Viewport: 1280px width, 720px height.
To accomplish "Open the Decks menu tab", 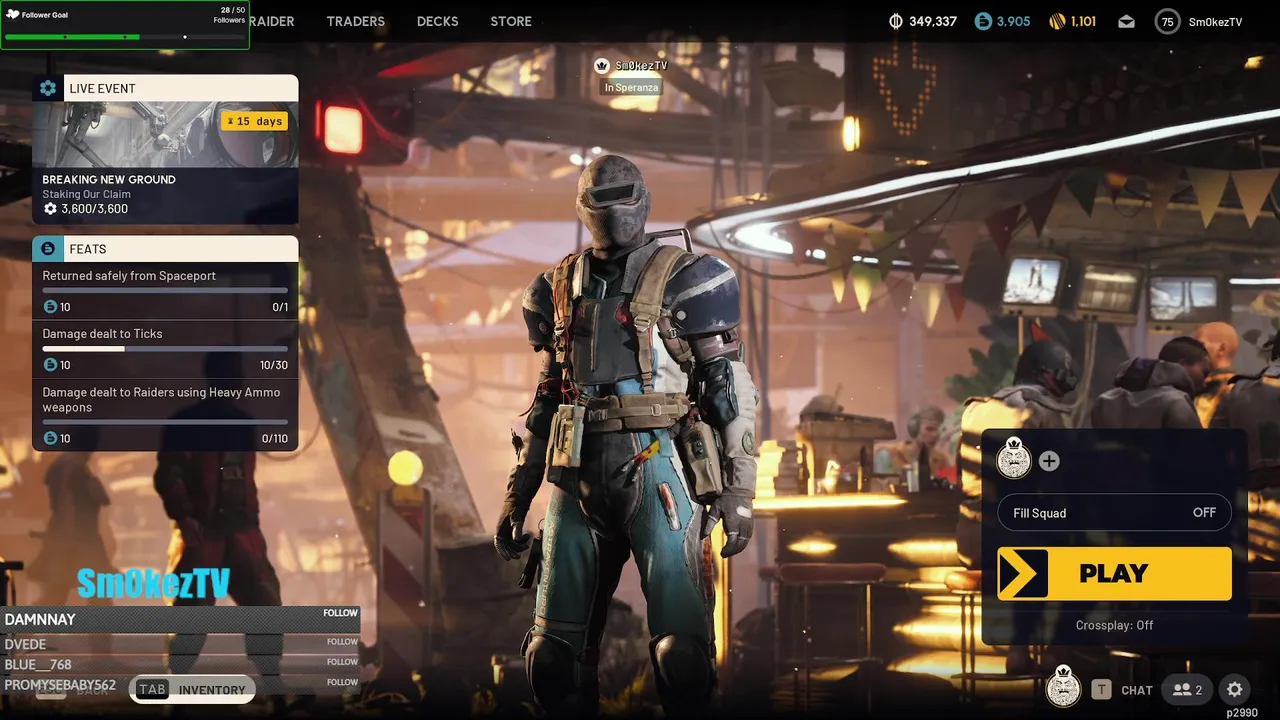I will pos(437,21).
